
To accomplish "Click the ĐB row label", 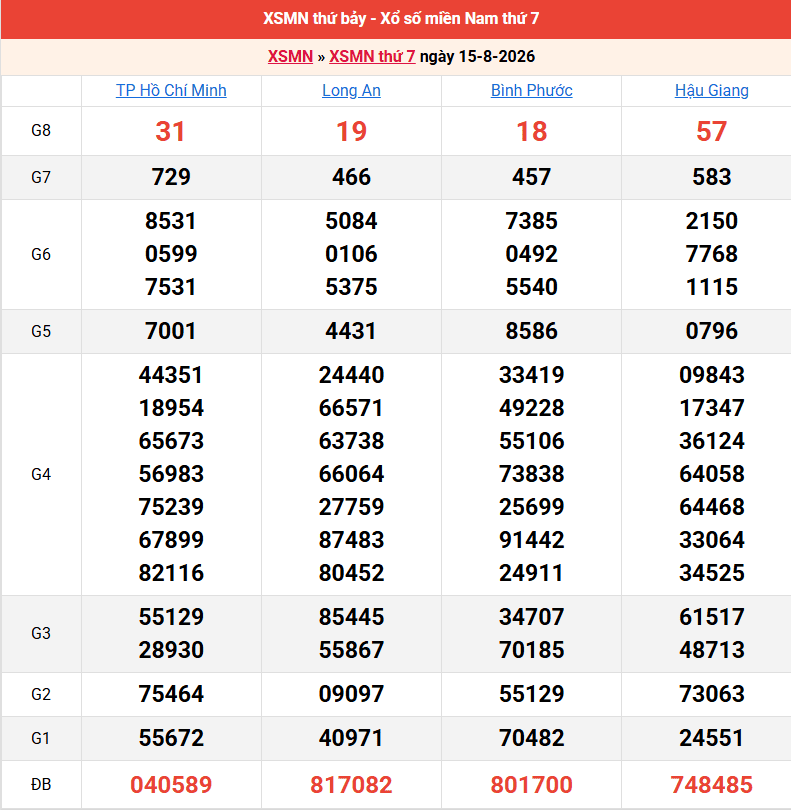I will (x=41, y=785).
